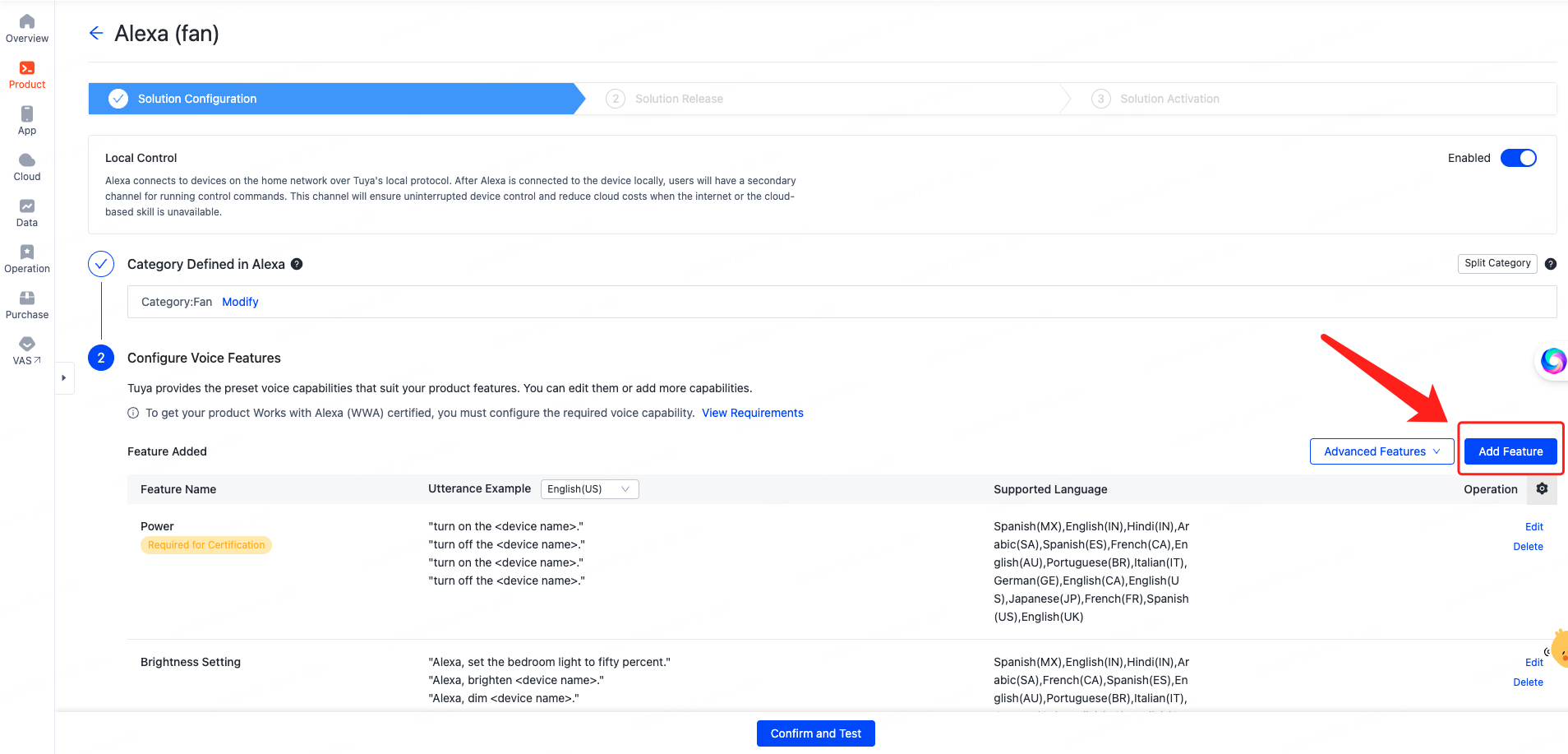Image resolution: width=1568 pixels, height=754 pixels.
Task: Click the Required for Certification tag
Action: (x=206, y=545)
